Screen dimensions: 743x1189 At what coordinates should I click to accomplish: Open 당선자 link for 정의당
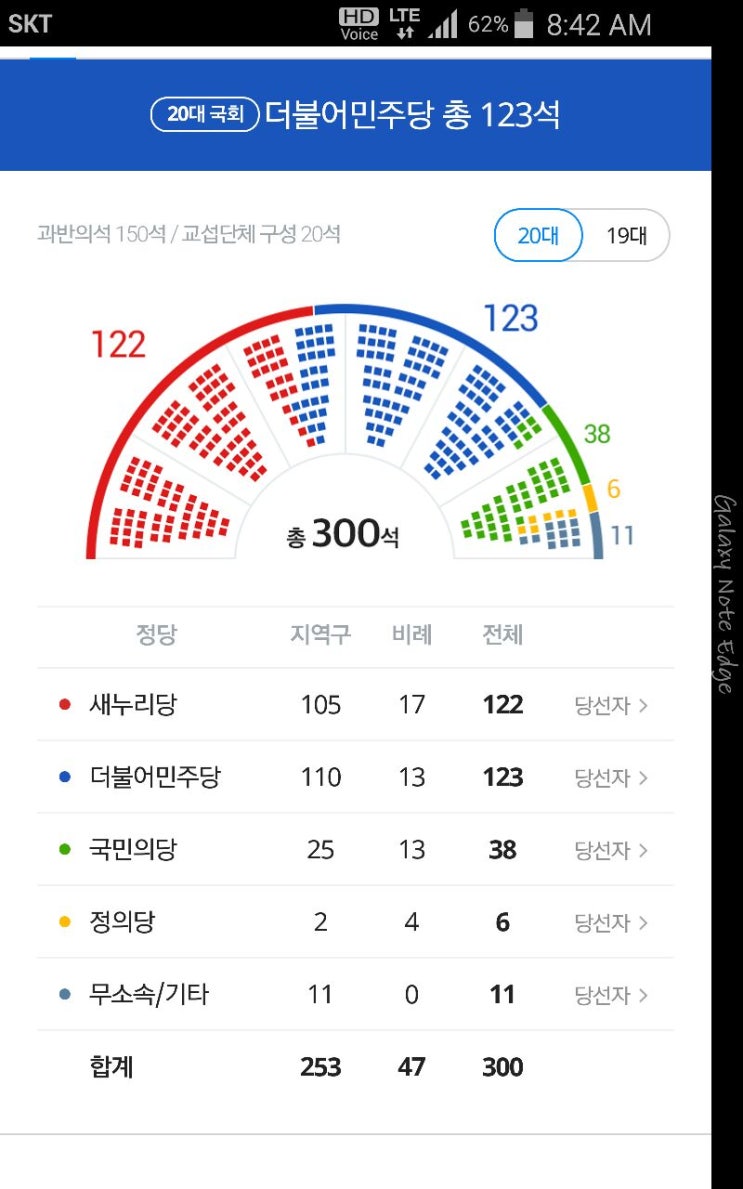[611, 922]
